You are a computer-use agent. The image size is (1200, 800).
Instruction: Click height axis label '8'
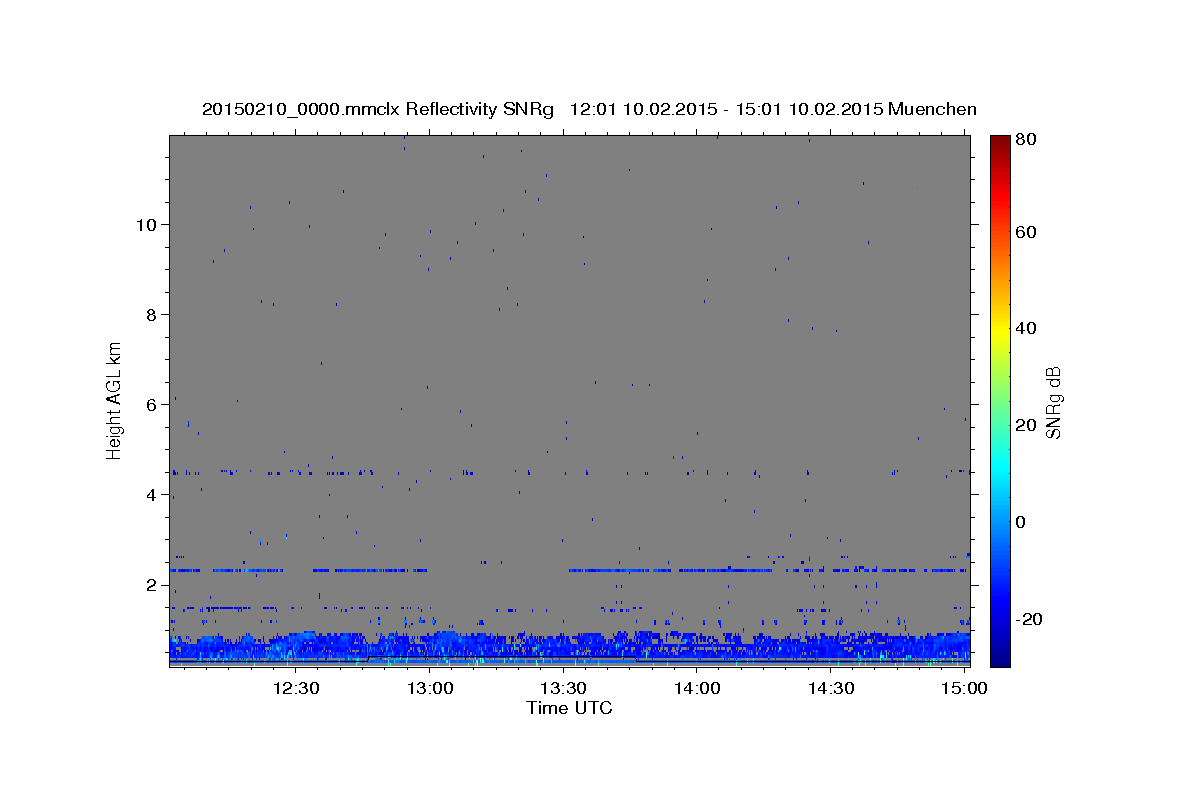(151, 314)
